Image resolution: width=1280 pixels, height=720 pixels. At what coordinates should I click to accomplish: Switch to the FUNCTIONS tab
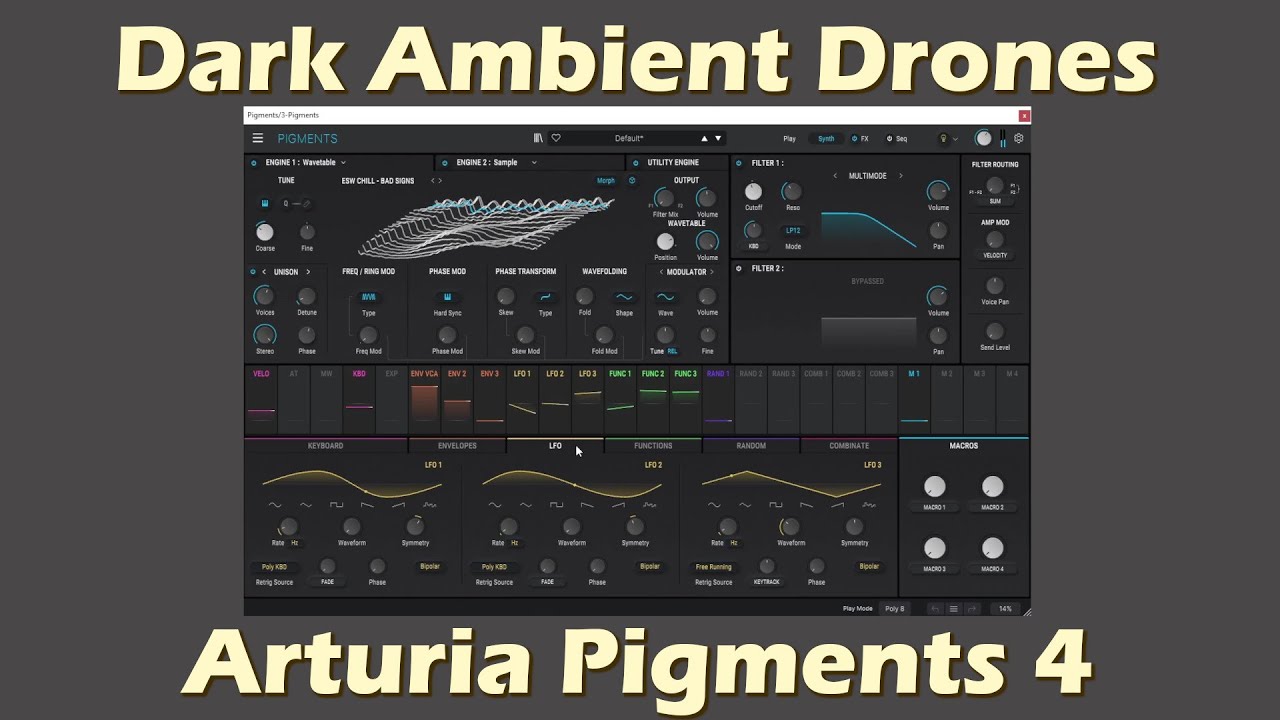tap(653, 445)
